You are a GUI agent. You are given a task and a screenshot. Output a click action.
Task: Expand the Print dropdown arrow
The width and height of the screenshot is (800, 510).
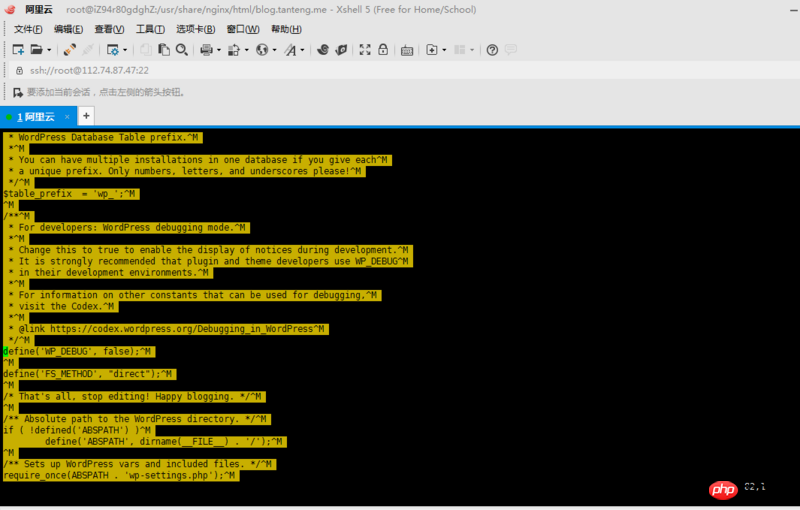[219, 50]
